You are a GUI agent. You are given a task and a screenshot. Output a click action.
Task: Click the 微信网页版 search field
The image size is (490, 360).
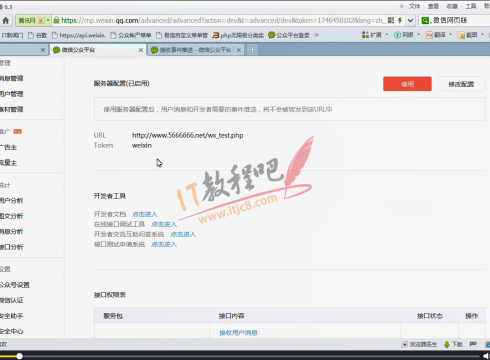tap(454, 21)
